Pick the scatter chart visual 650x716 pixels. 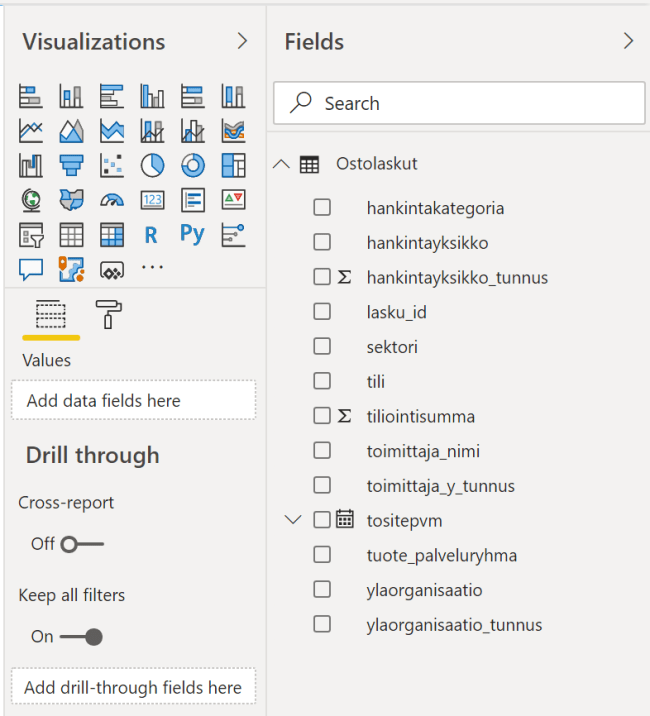(111, 165)
